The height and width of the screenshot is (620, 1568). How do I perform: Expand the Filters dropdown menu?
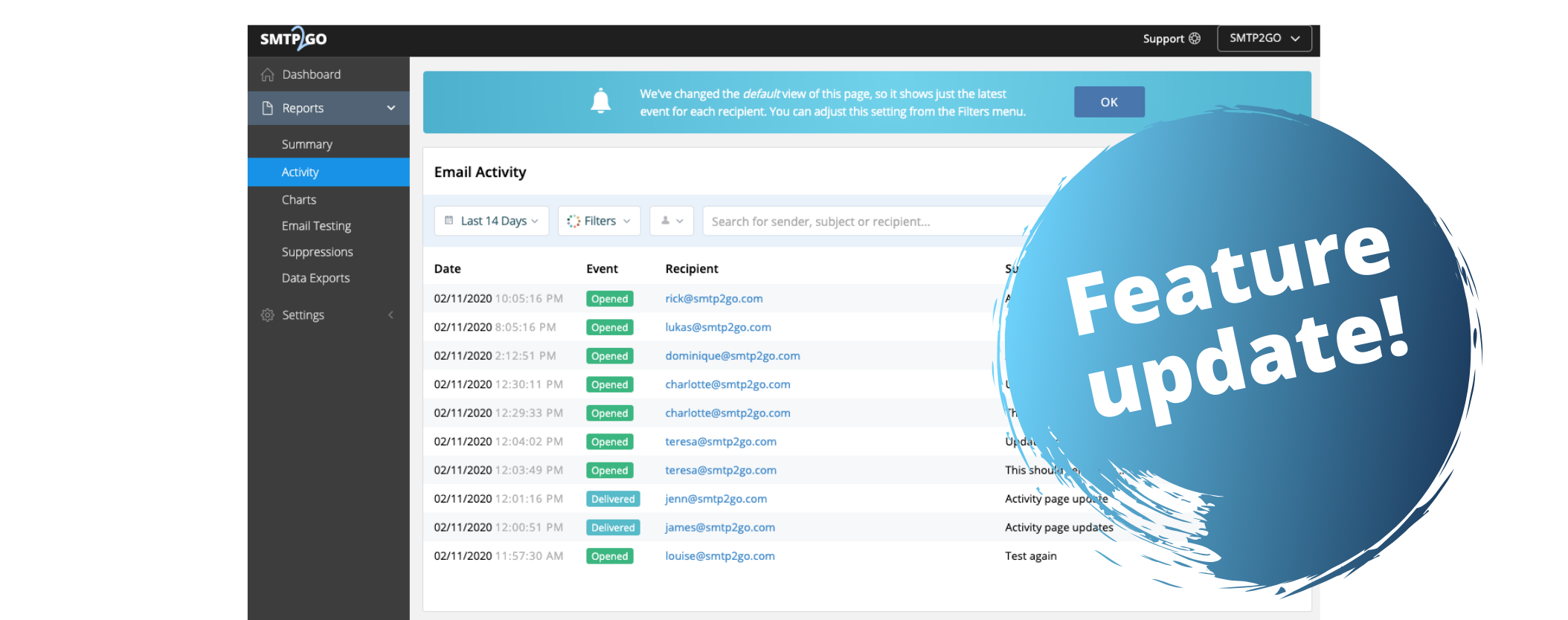tap(600, 221)
